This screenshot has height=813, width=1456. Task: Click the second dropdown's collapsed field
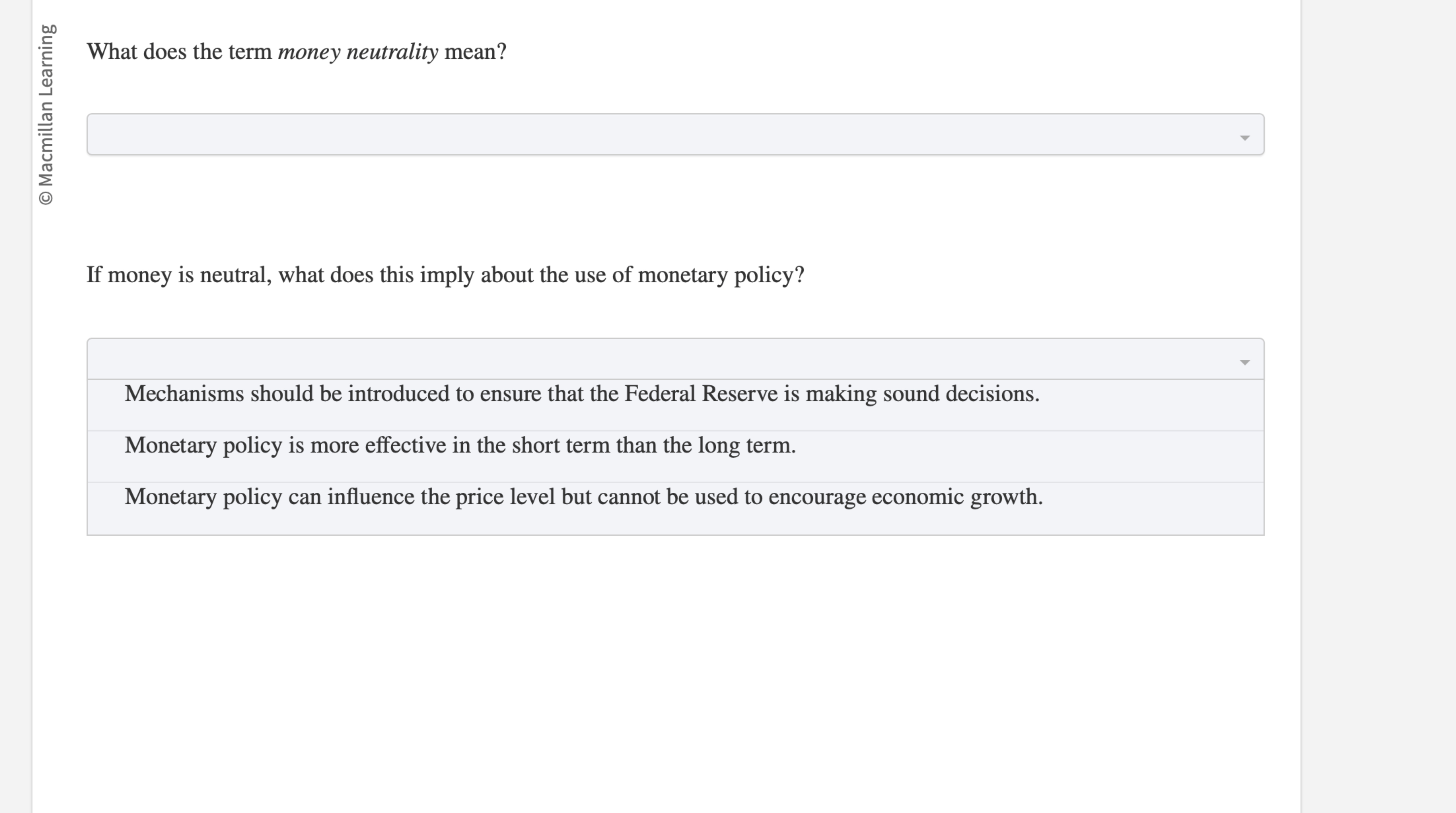[675, 358]
